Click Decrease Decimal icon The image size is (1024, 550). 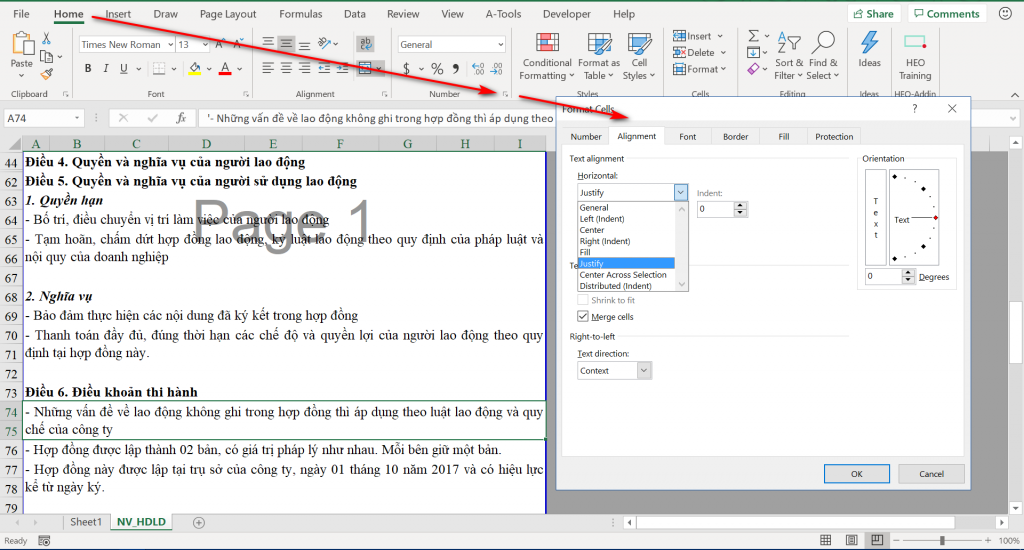pos(497,69)
